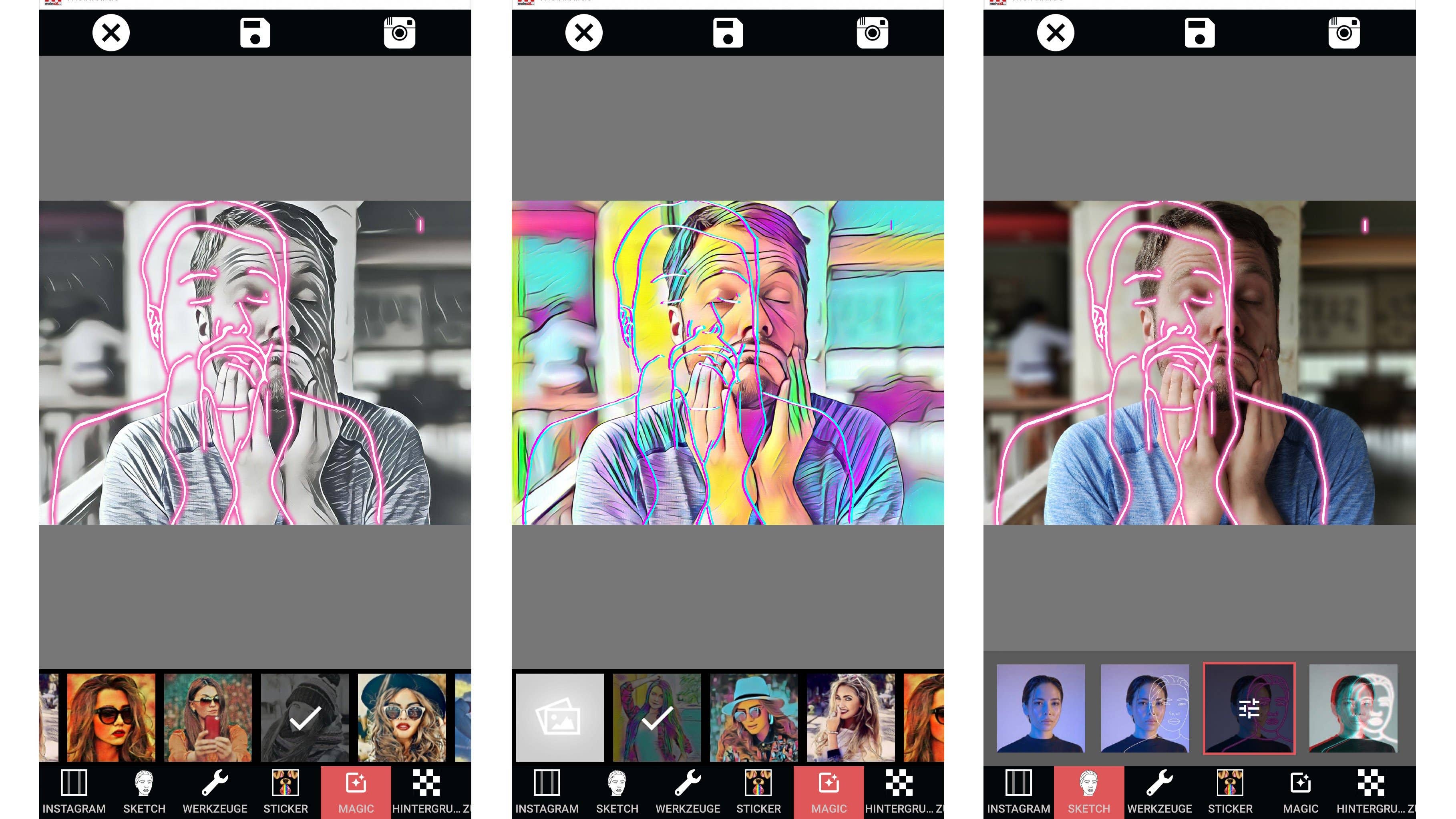Discard edits with the X button
1456x819 pixels.
[x=110, y=33]
